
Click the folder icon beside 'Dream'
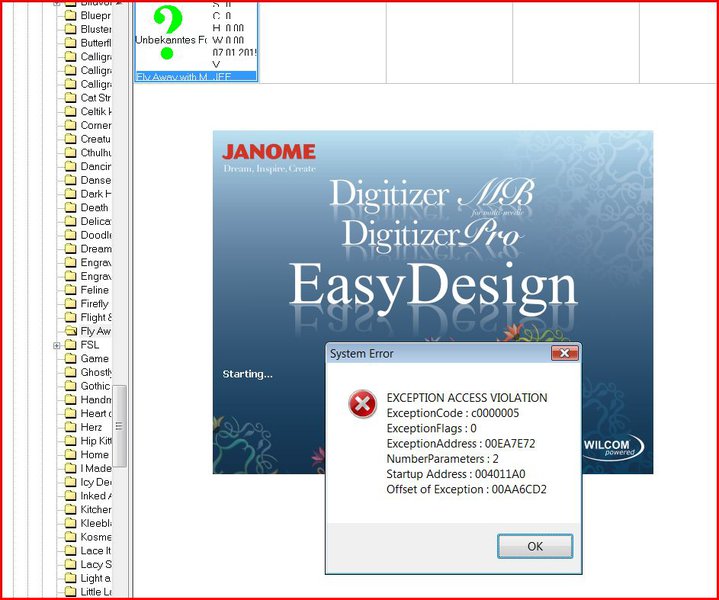[x=71, y=248]
